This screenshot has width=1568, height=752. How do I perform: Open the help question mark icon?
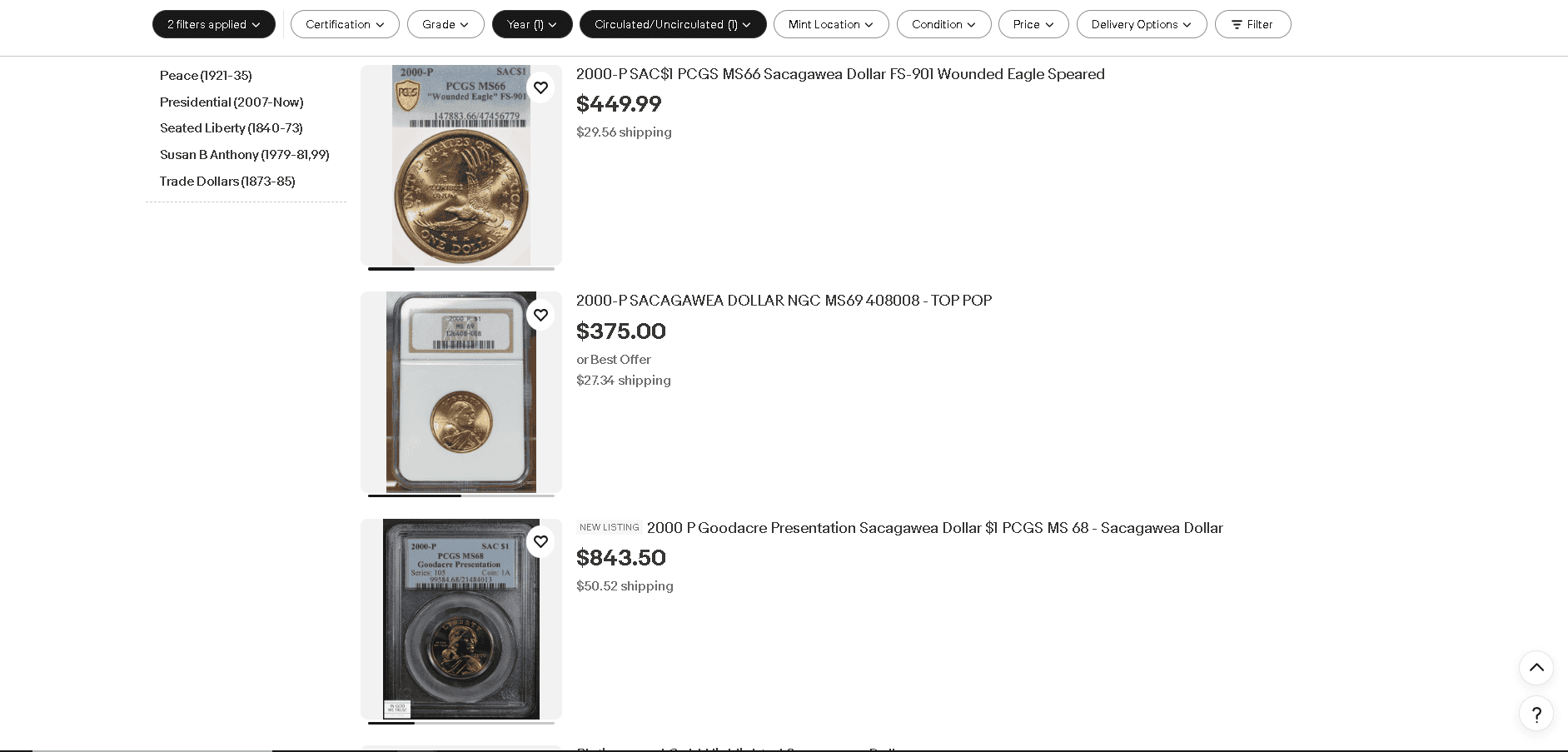pyautogui.click(x=1536, y=714)
